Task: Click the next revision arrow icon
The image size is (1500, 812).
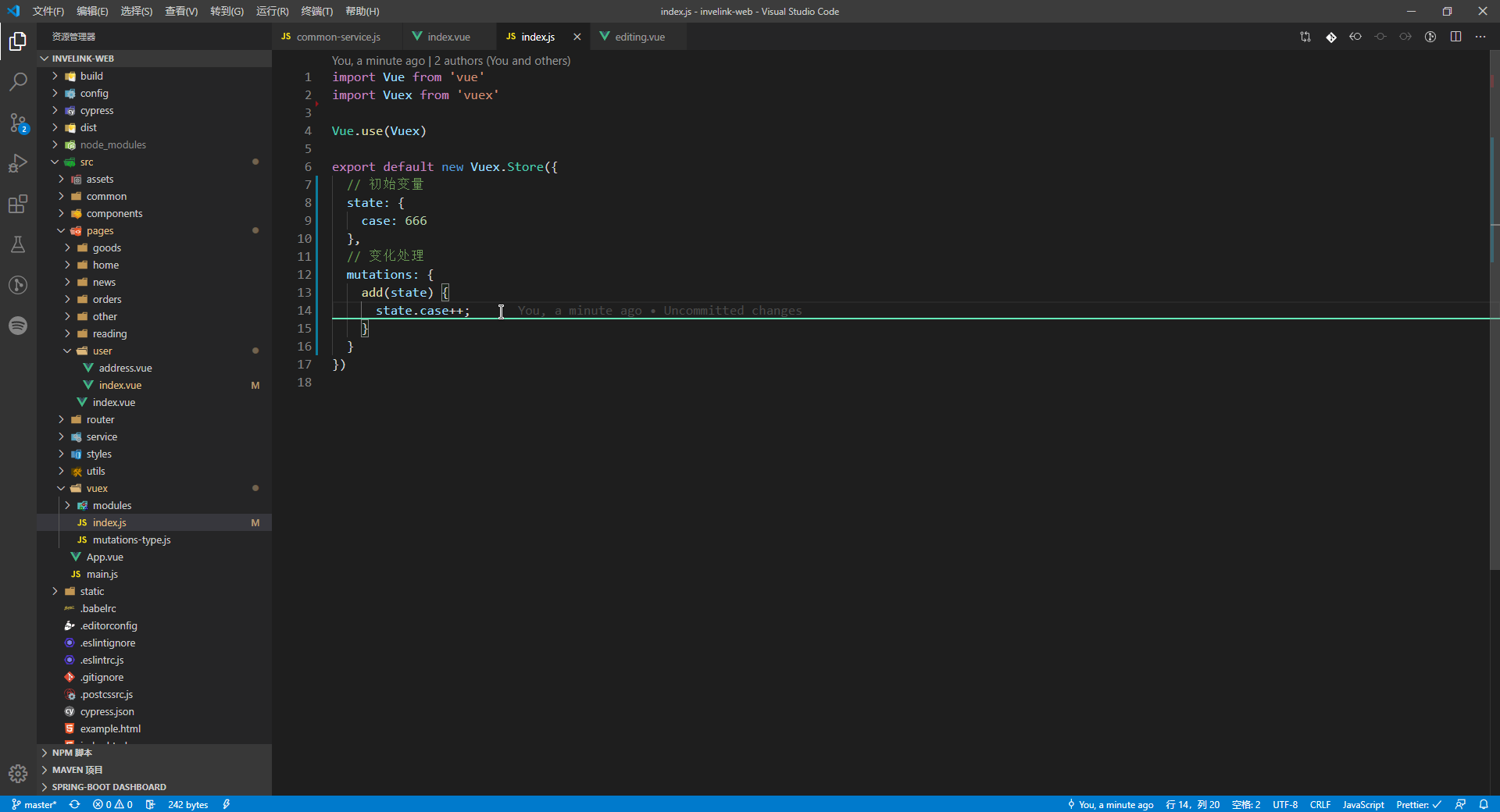Action: [1405, 37]
